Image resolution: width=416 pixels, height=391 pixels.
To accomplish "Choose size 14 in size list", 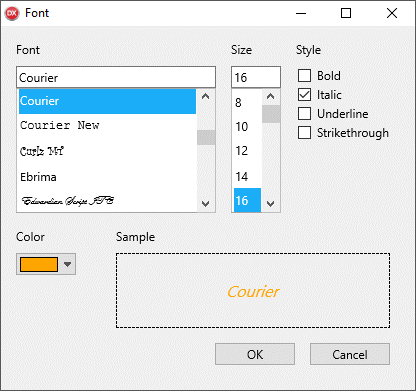I will point(247,176).
